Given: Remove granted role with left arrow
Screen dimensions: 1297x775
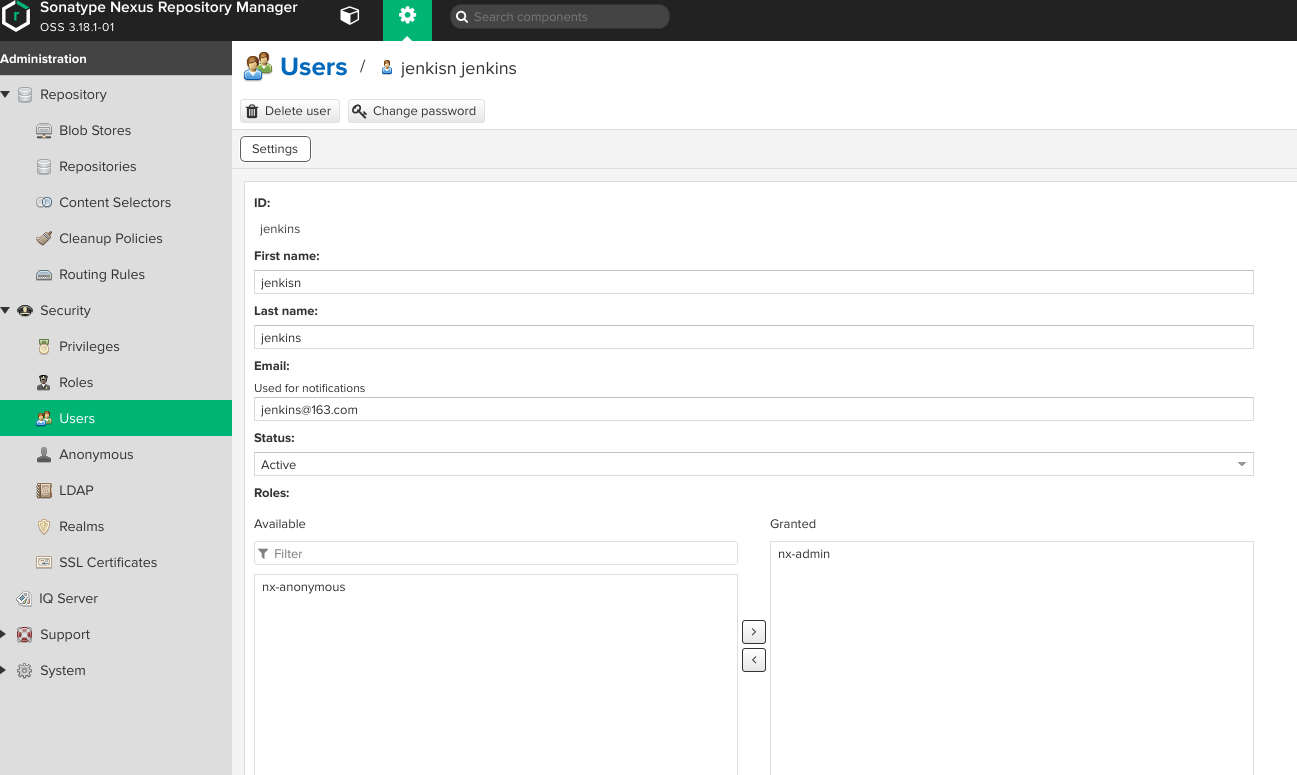Looking at the screenshot, I should coord(754,660).
